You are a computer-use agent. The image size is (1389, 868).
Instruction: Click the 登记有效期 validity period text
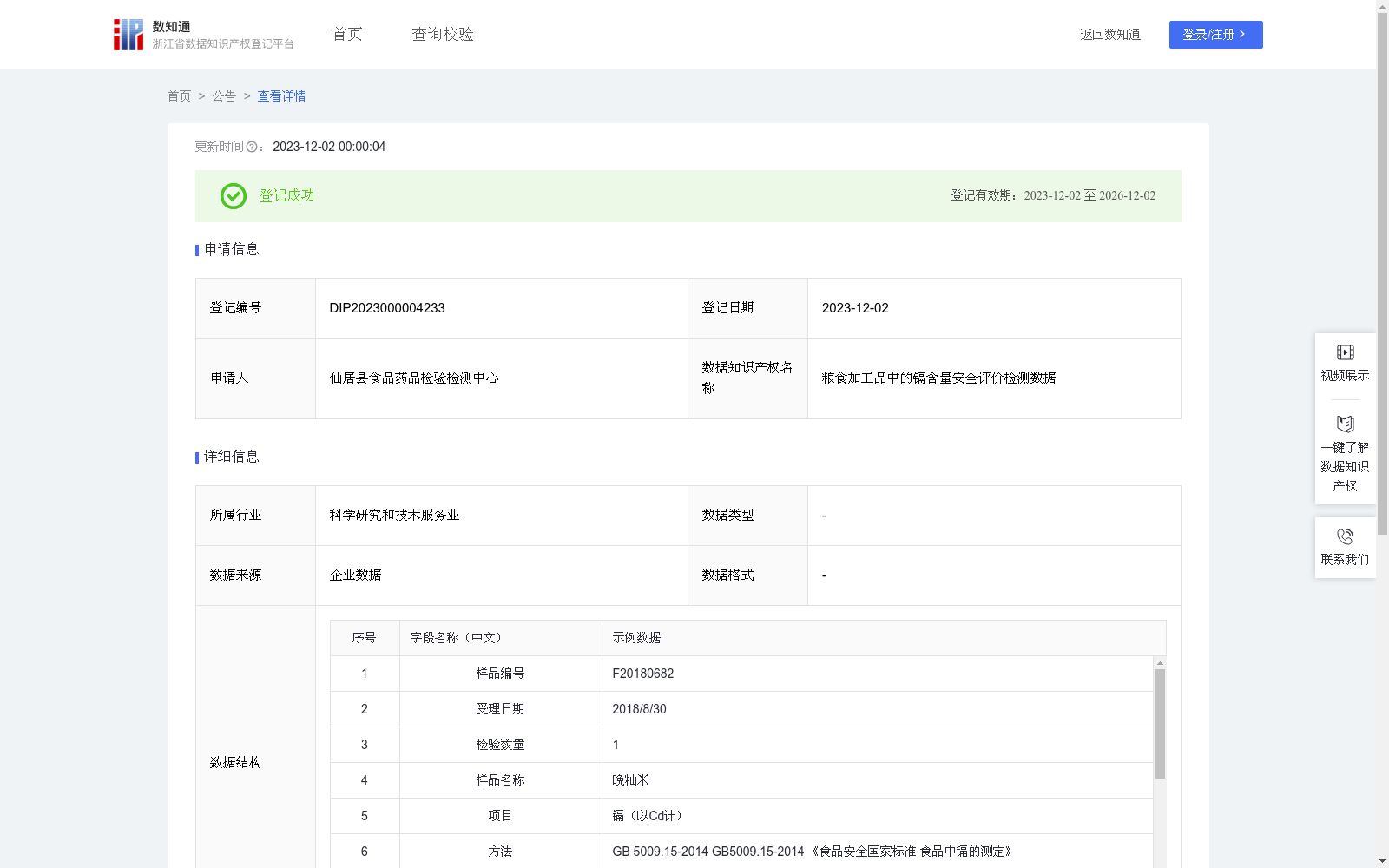(1053, 195)
